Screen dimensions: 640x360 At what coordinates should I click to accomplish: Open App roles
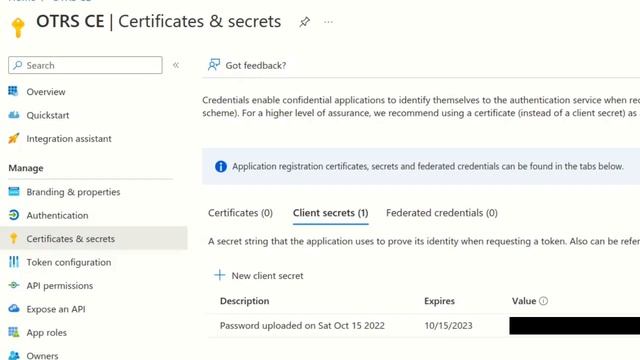click(47, 333)
